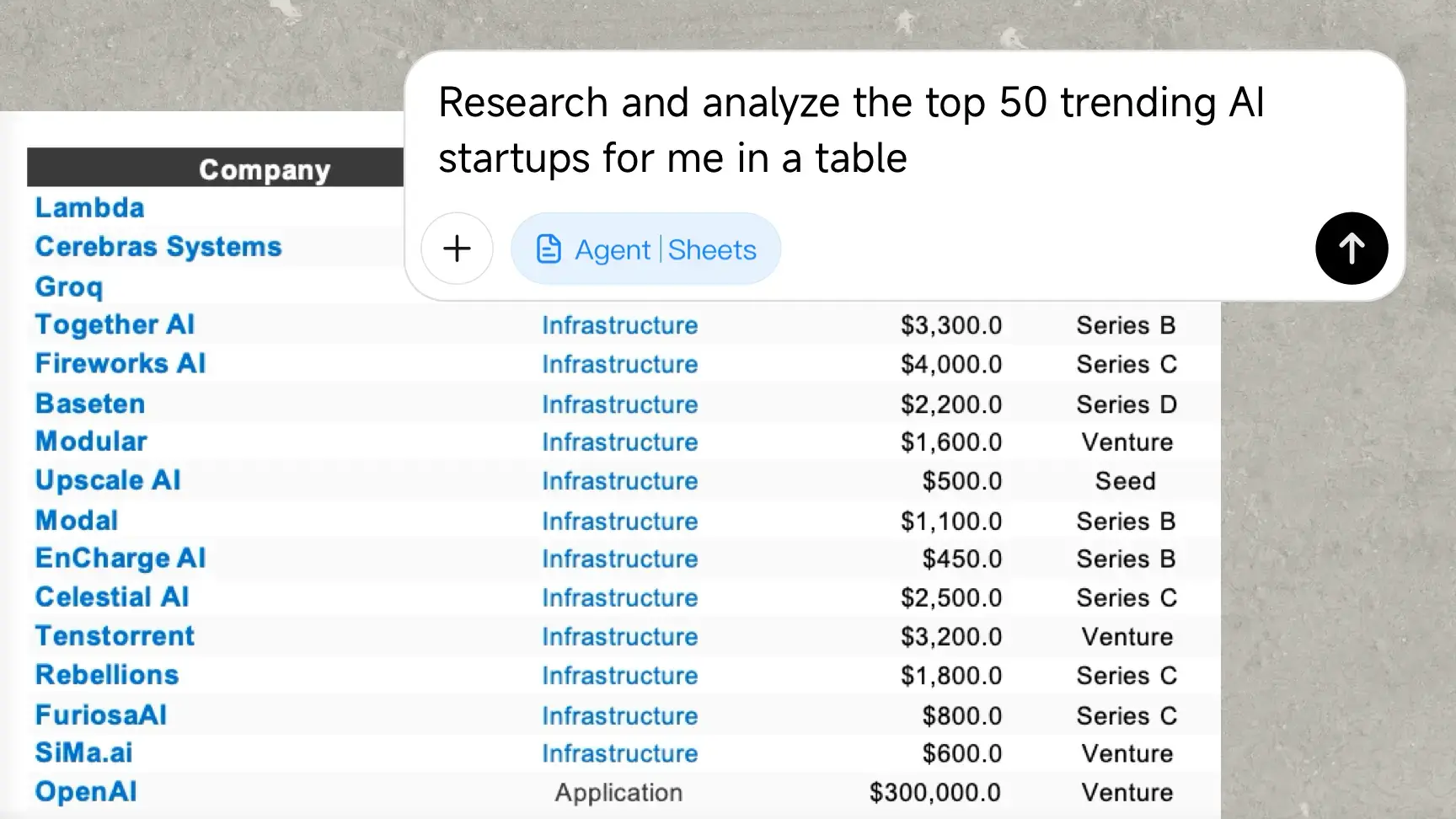1456x819 pixels.
Task: Open the Together AI company link
Action: tap(115, 325)
